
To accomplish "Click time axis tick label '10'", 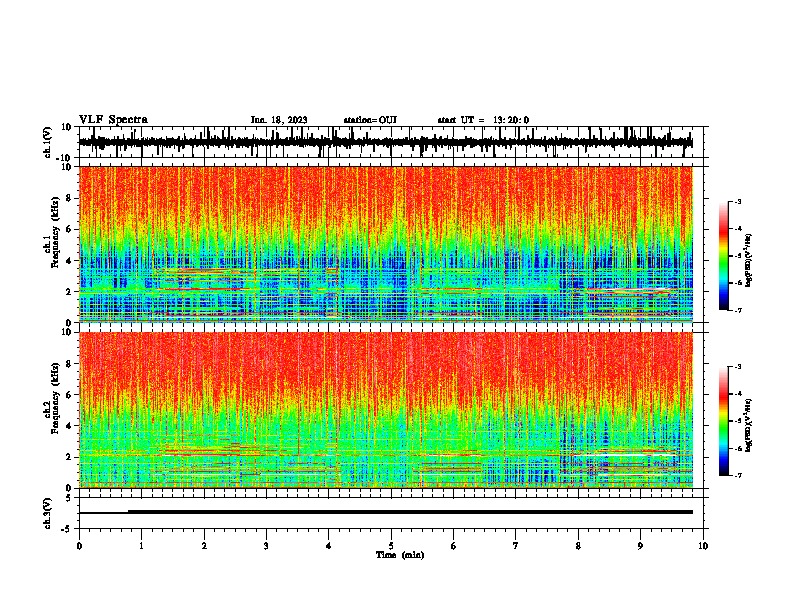I will [x=703, y=546].
